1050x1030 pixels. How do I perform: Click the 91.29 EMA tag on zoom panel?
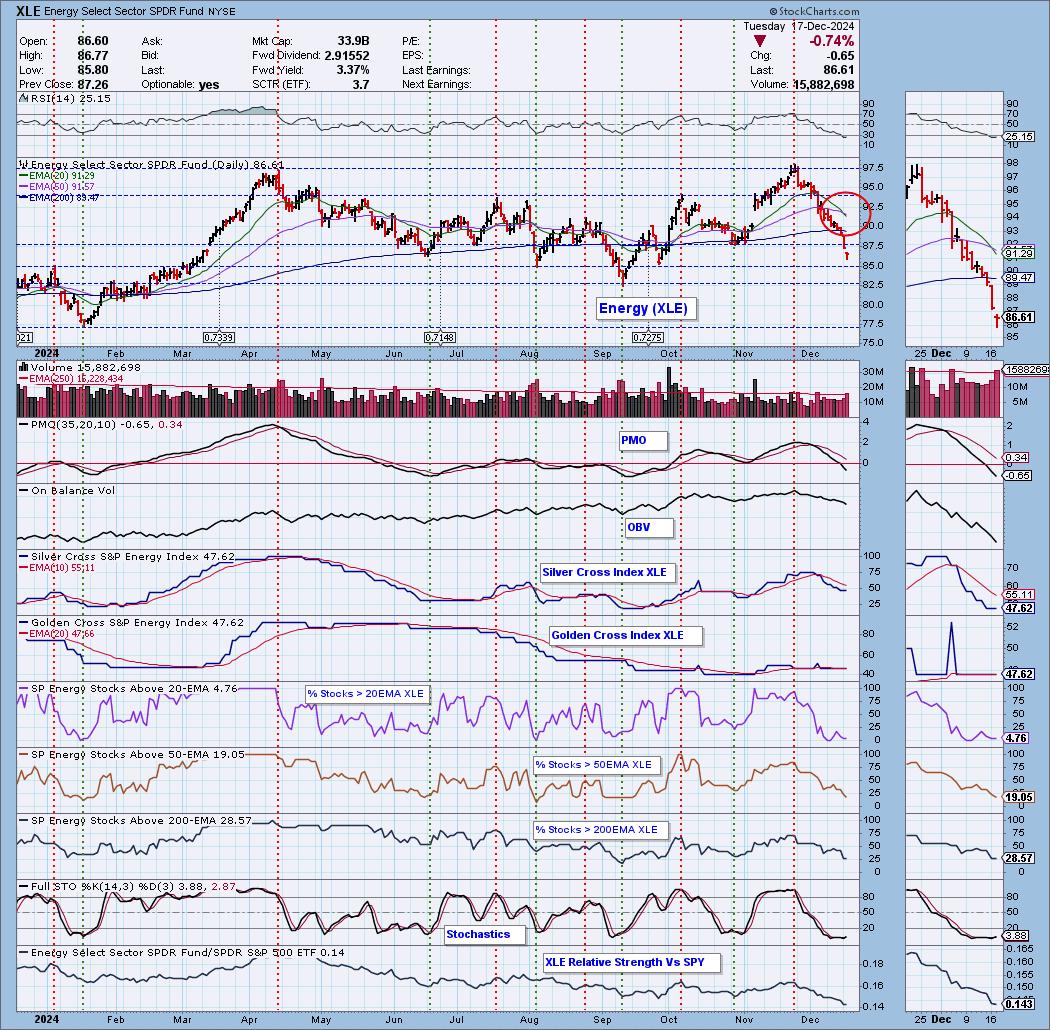pyautogui.click(x=1019, y=254)
